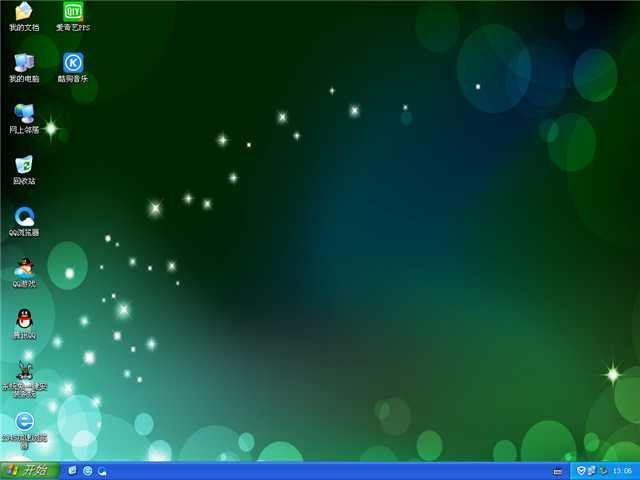
Task: Launch 爱奇艺PPS from the desktop
Action: [73, 13]
